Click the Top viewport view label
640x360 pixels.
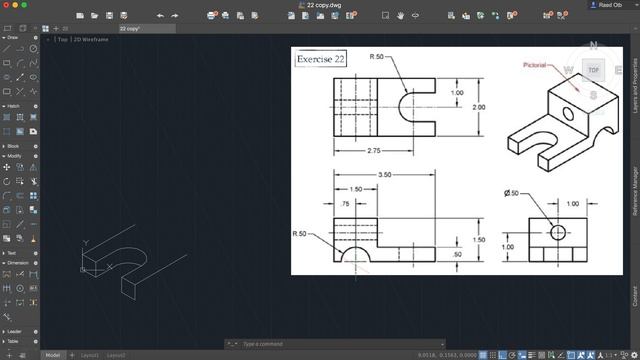click(x=62, y=40)
